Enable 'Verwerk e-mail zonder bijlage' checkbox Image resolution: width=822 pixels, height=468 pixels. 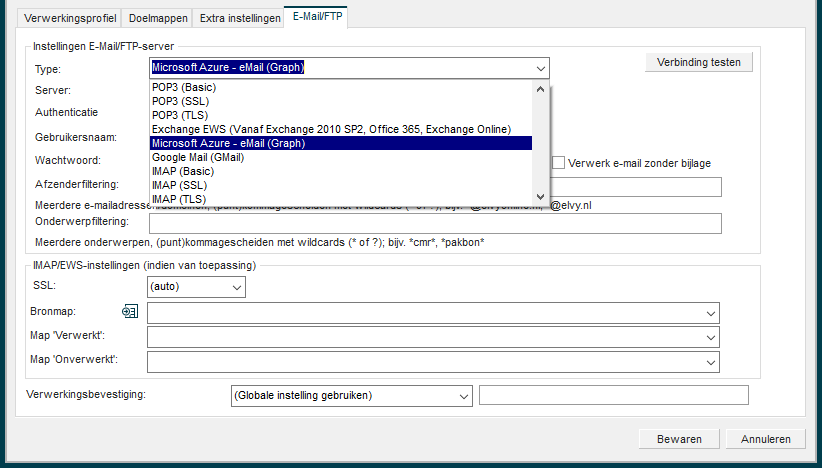coord(559,163)
